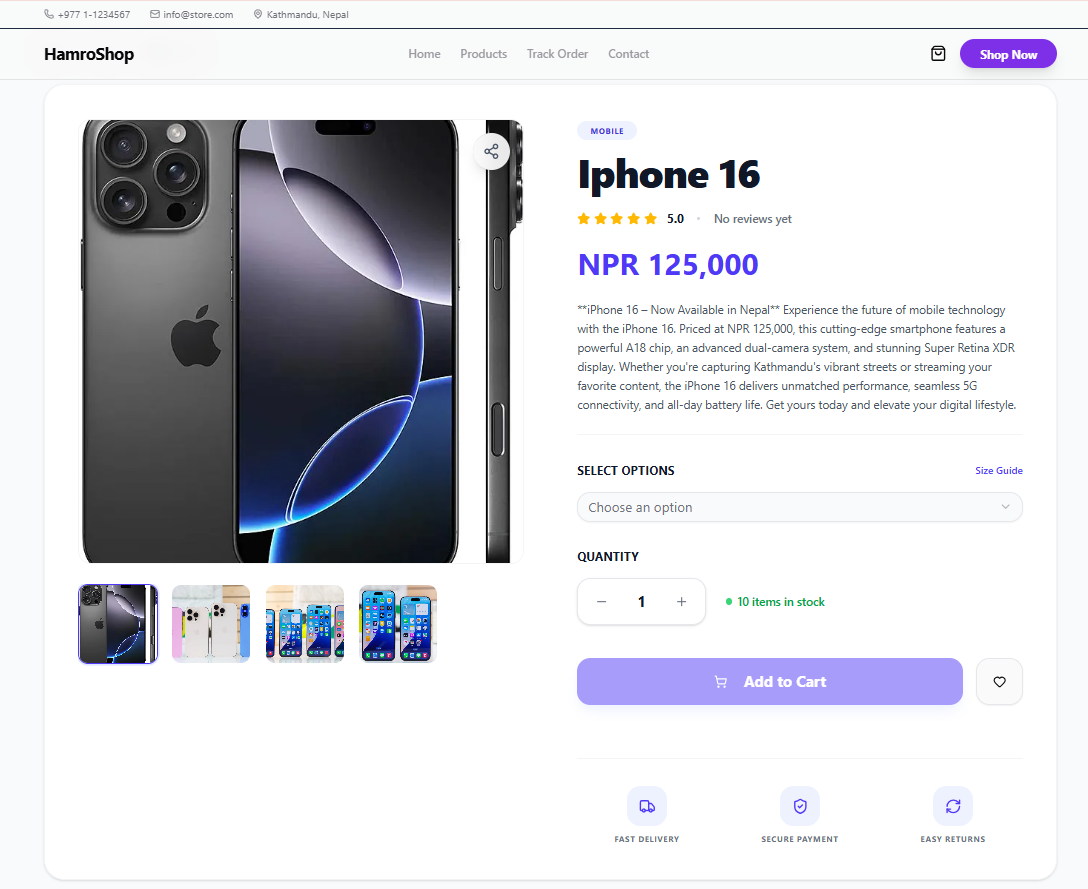The width and height of the screenshot is (1088, 889).
Task: Open the 'Choose an option' dropdown
Action: [800, 508]
